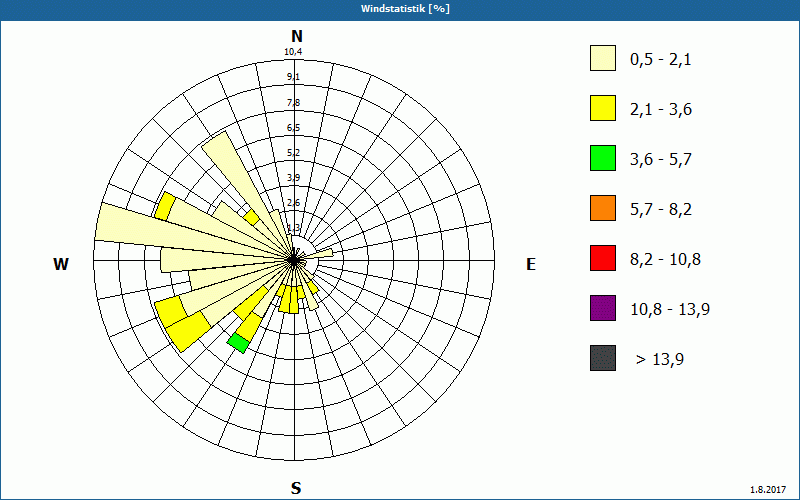Click the legend label "8,2 - 10,8"
This screenshot has height=500, width=800.
(665, 260)
